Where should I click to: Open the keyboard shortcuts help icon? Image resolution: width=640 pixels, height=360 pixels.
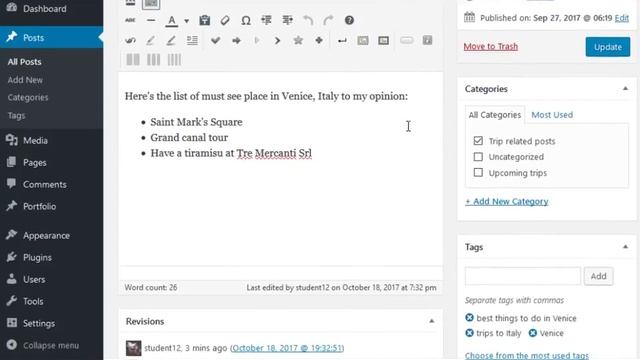pyautogui.click(x=349, y=20)
